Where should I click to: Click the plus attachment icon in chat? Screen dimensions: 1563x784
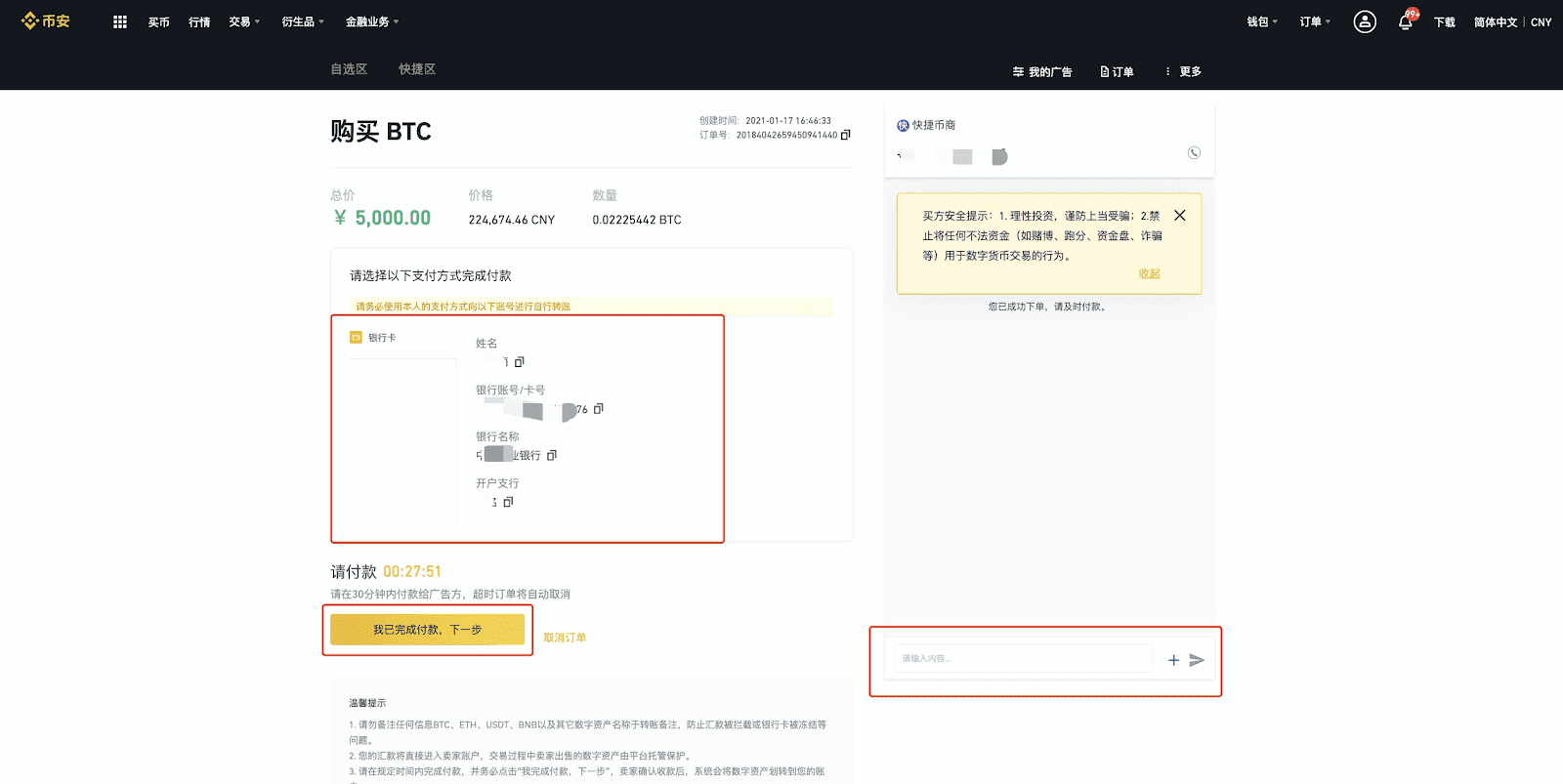click(1173, 660)
